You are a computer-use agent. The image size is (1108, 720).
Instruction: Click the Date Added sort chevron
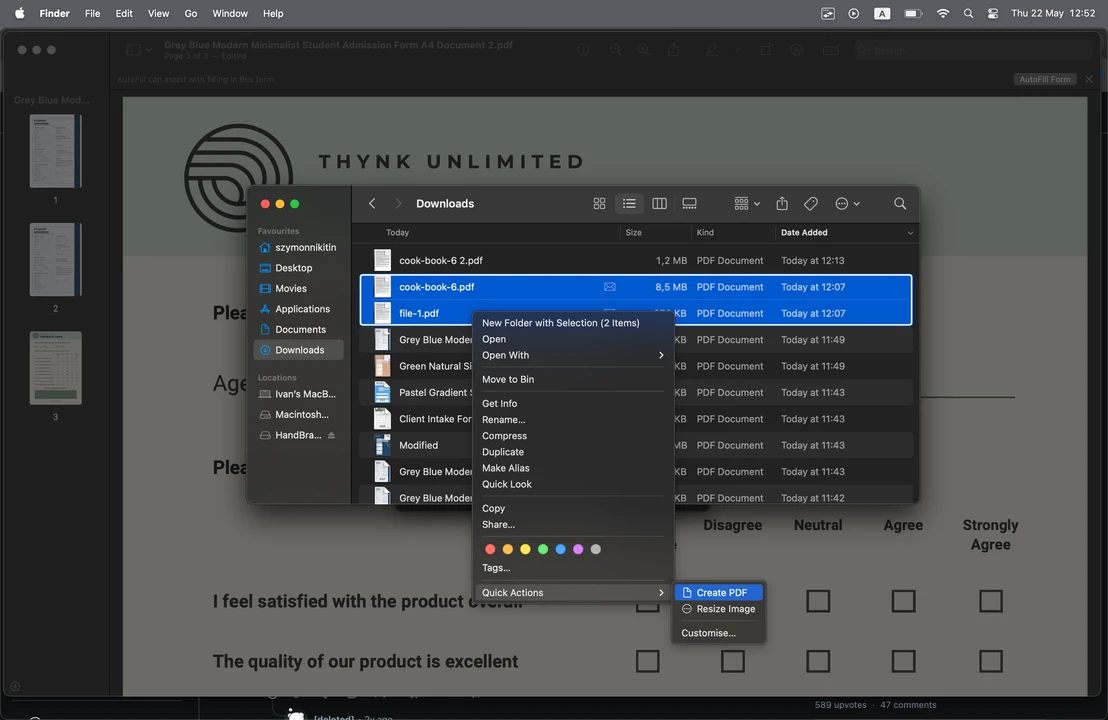click(x=910, y=232)
